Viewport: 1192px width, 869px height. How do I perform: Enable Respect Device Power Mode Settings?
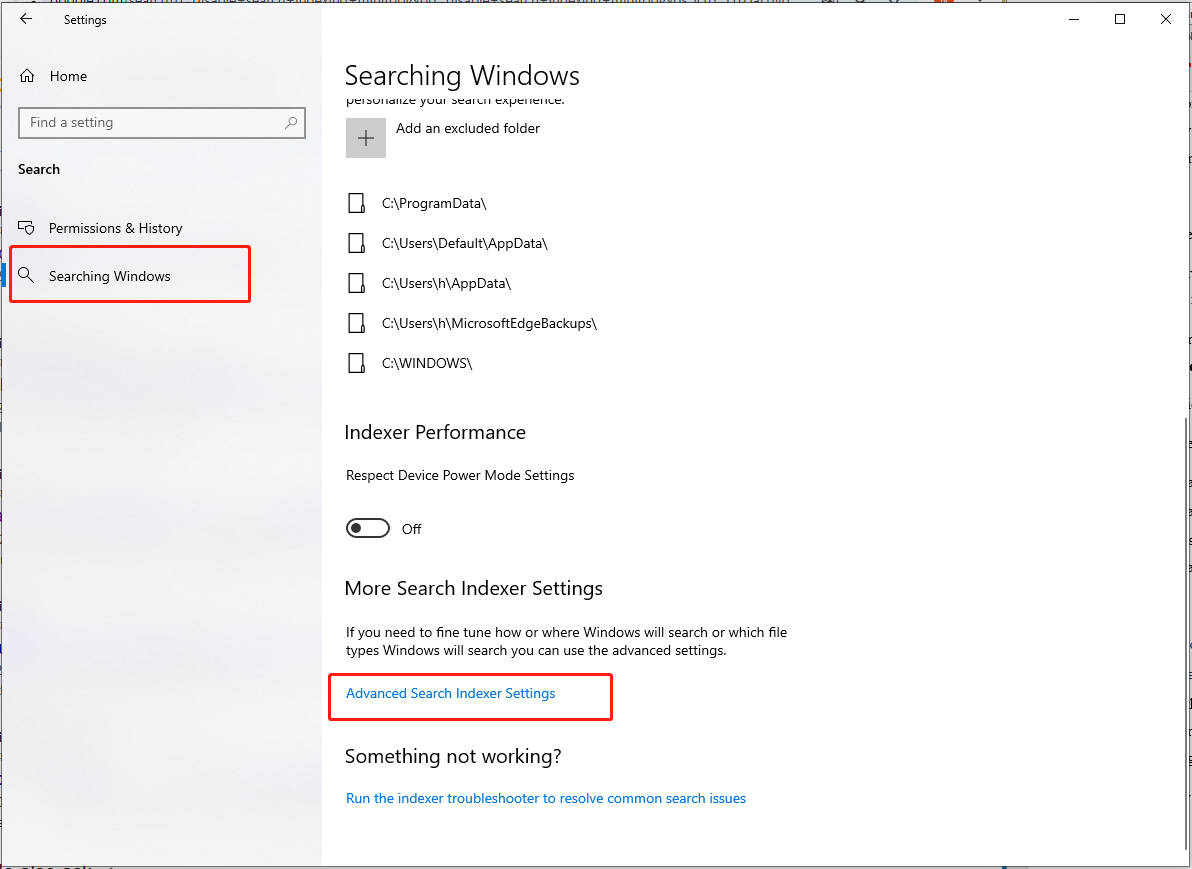click(367, 527)
